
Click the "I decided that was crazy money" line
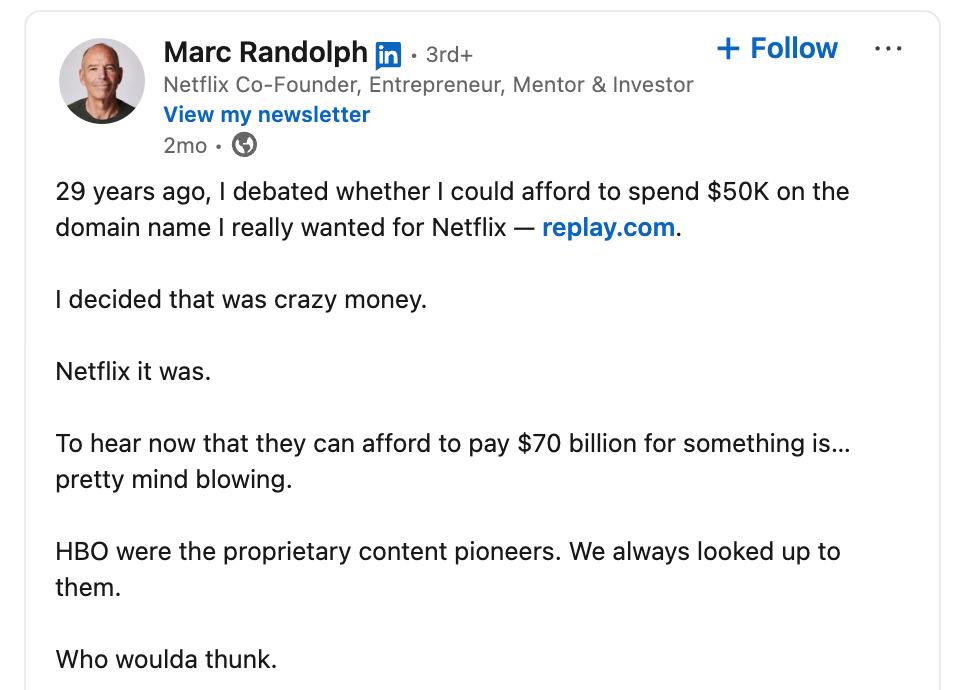[241, 299]
